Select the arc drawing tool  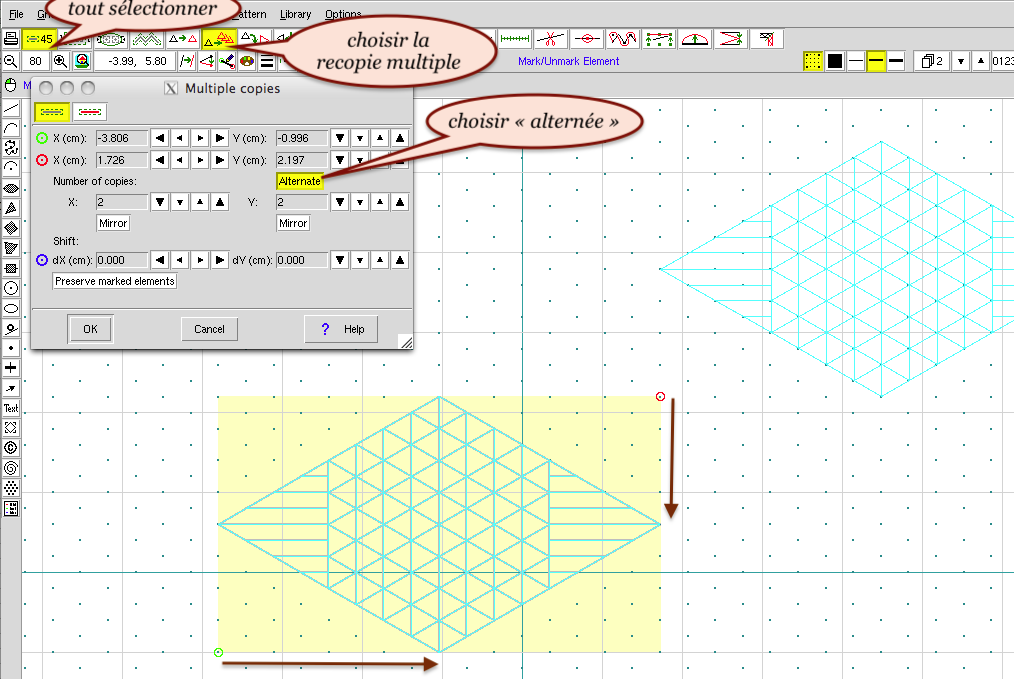pos(11,128)
